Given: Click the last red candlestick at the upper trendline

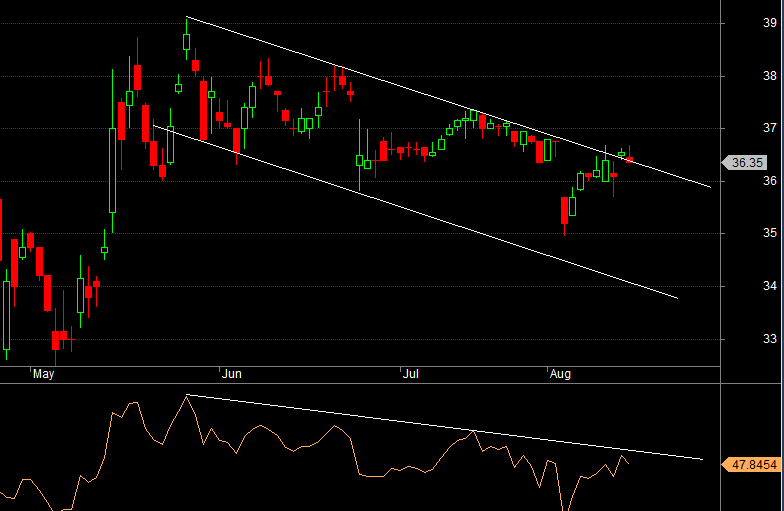Looking at the screenshot, I should (630, 160).
